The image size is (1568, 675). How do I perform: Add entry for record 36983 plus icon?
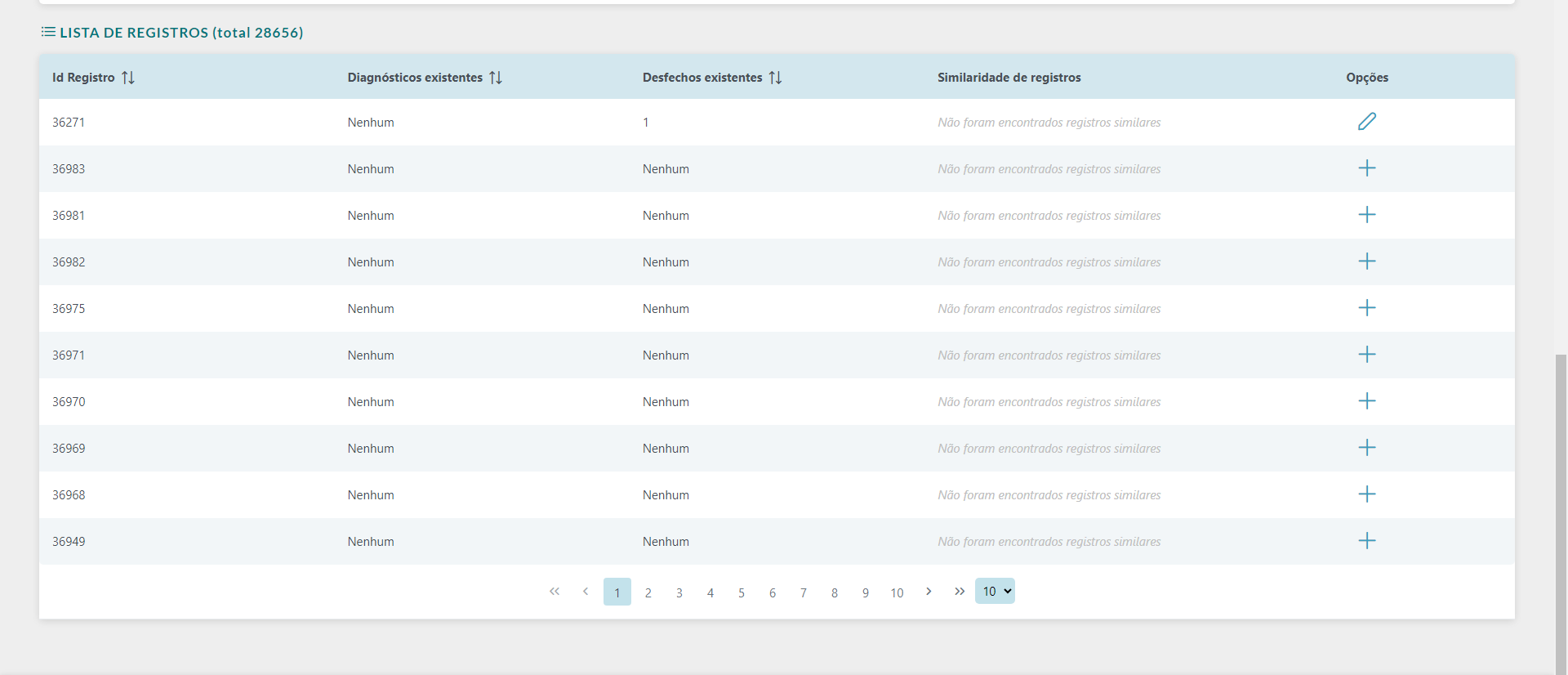click(1367, 168)
